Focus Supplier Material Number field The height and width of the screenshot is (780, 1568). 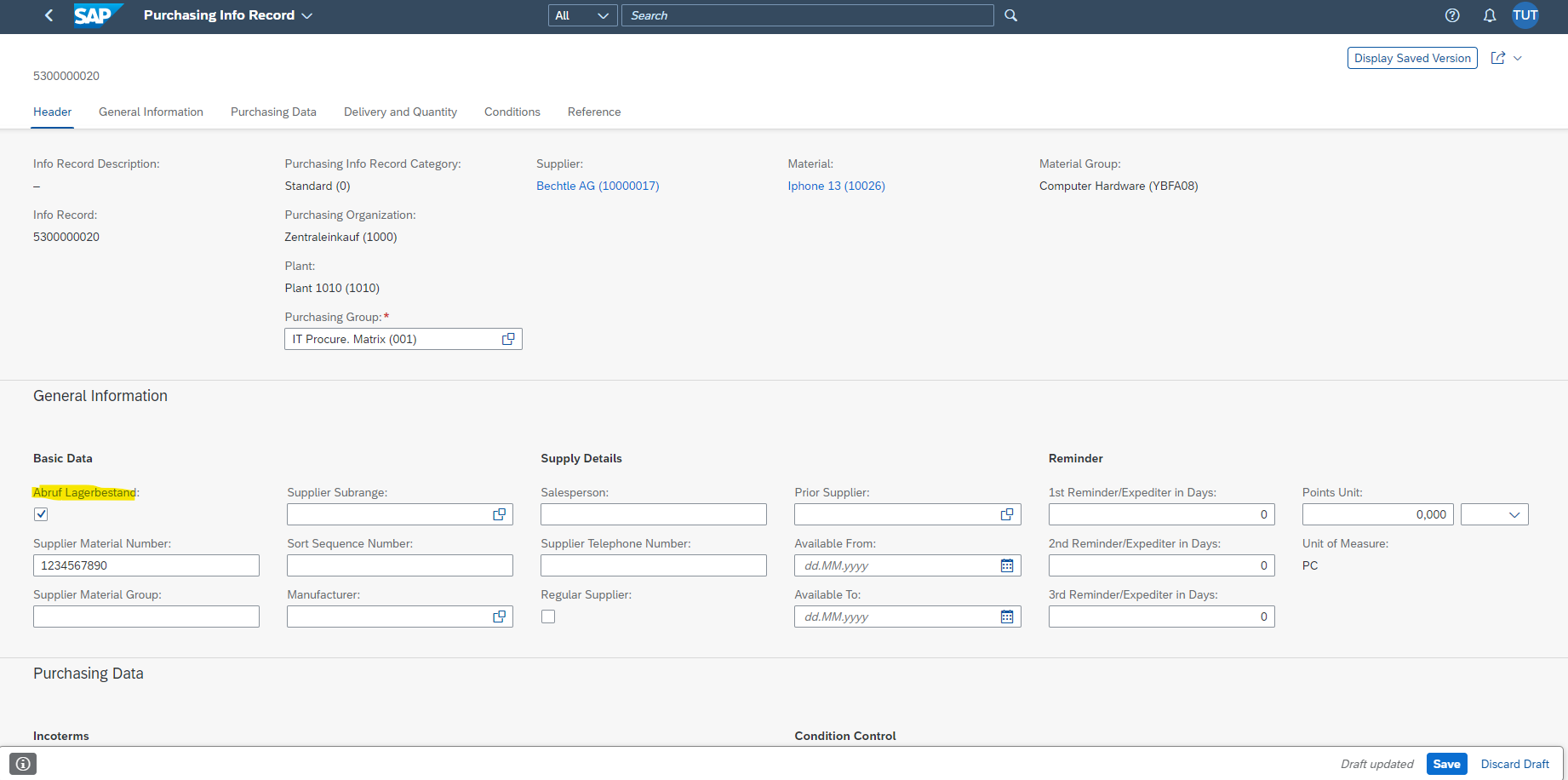coord(146,565)
